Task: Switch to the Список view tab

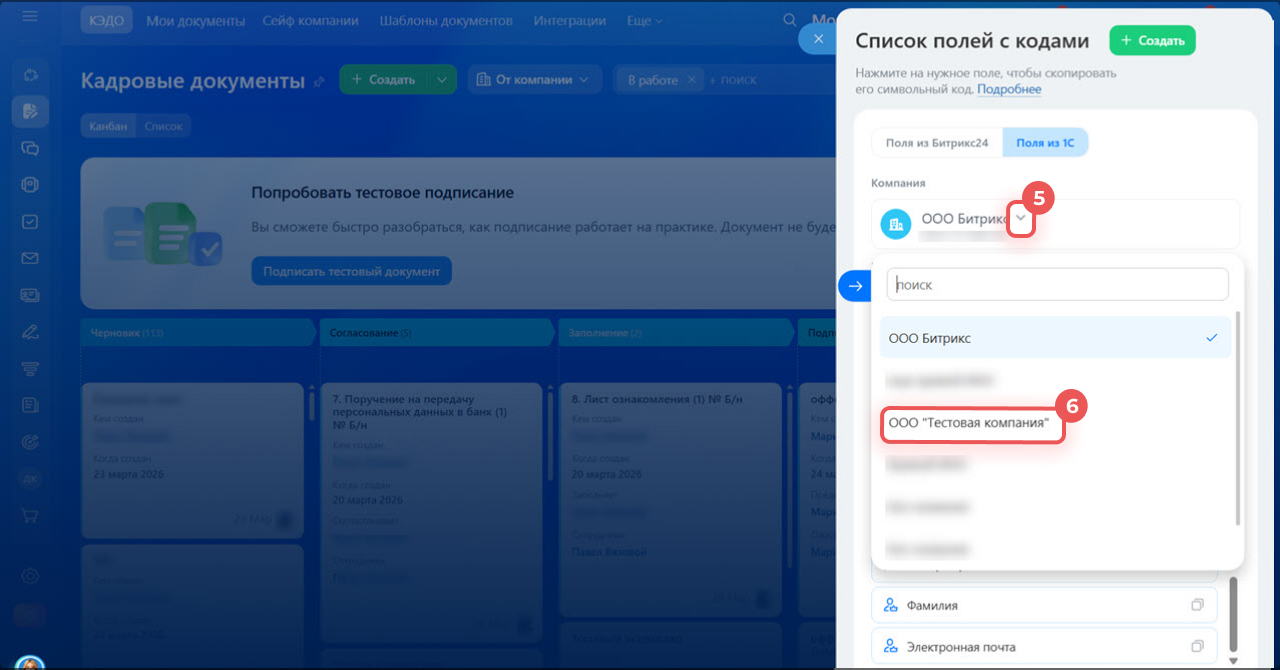Action: pyautogui.click(x=163, y=126)
